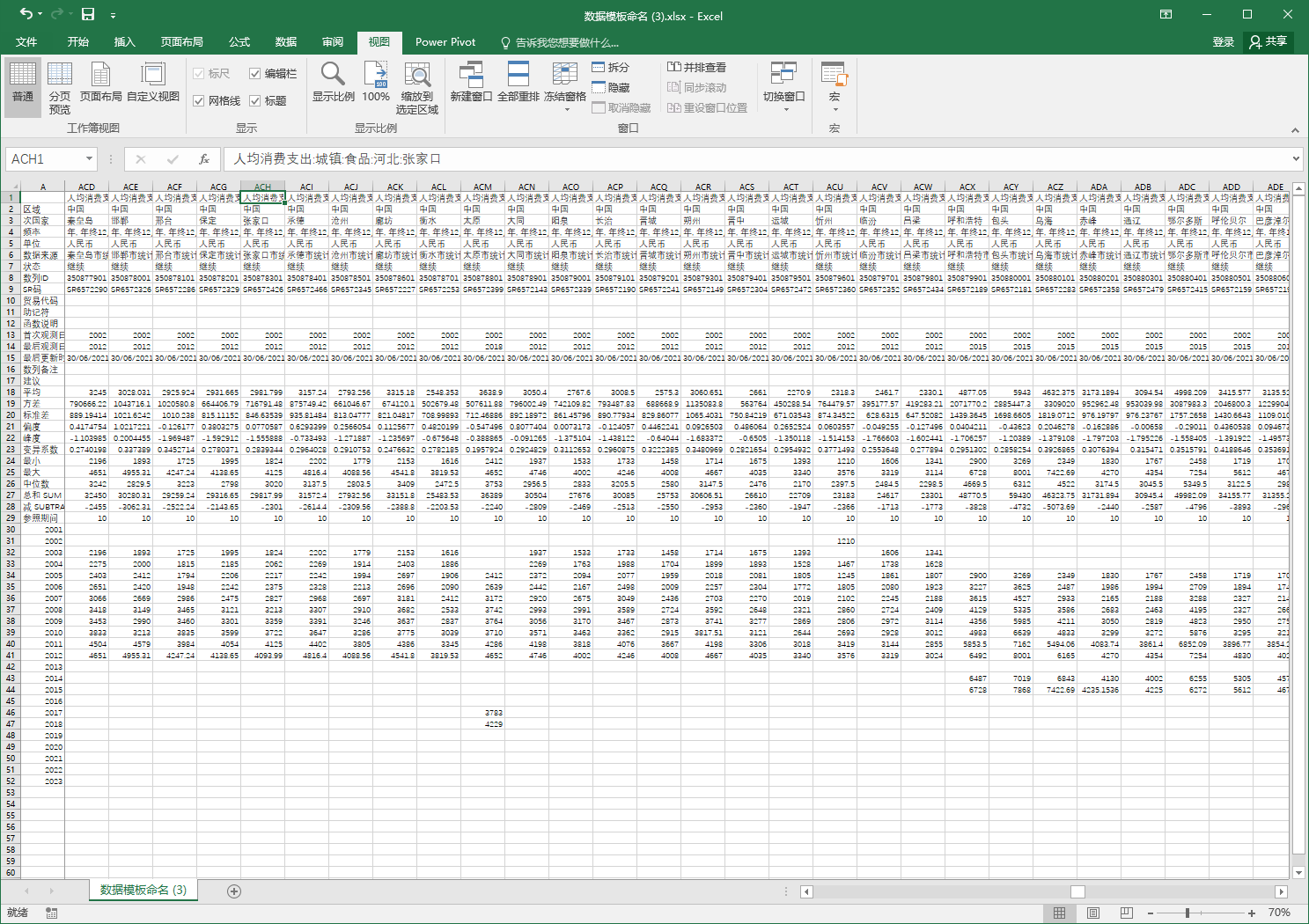Toggle the Gridlines checkbox
Viewport: 1309px width, 924px height.
pyautogui.click(x=199, y=101)
